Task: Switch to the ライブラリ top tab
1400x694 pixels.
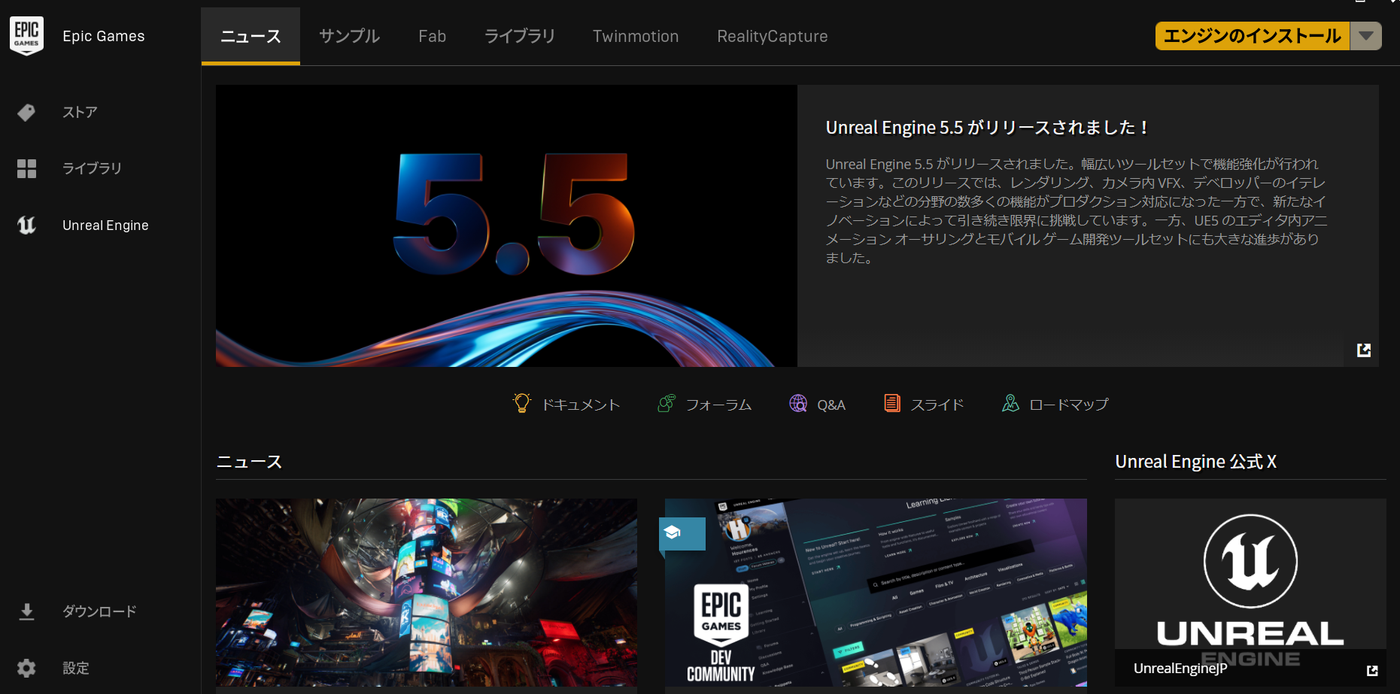Action: click(x=519, y=36)
